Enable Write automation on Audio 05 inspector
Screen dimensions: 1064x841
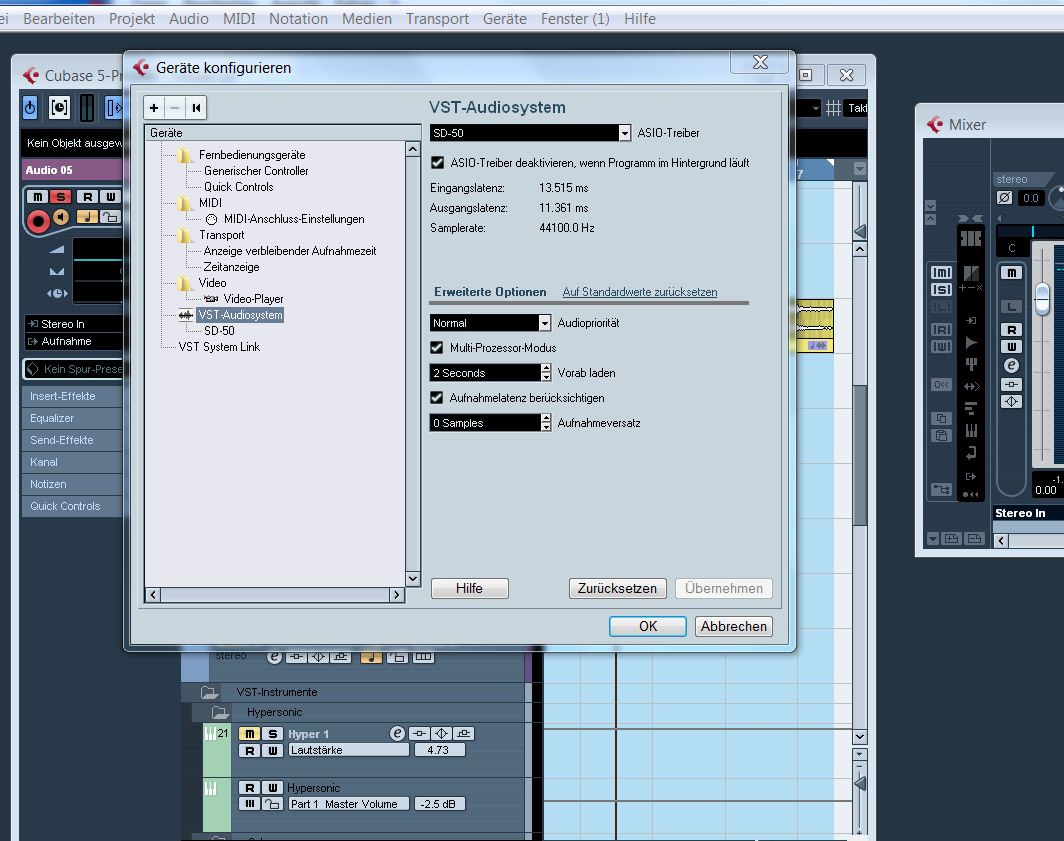click(110, 197)
